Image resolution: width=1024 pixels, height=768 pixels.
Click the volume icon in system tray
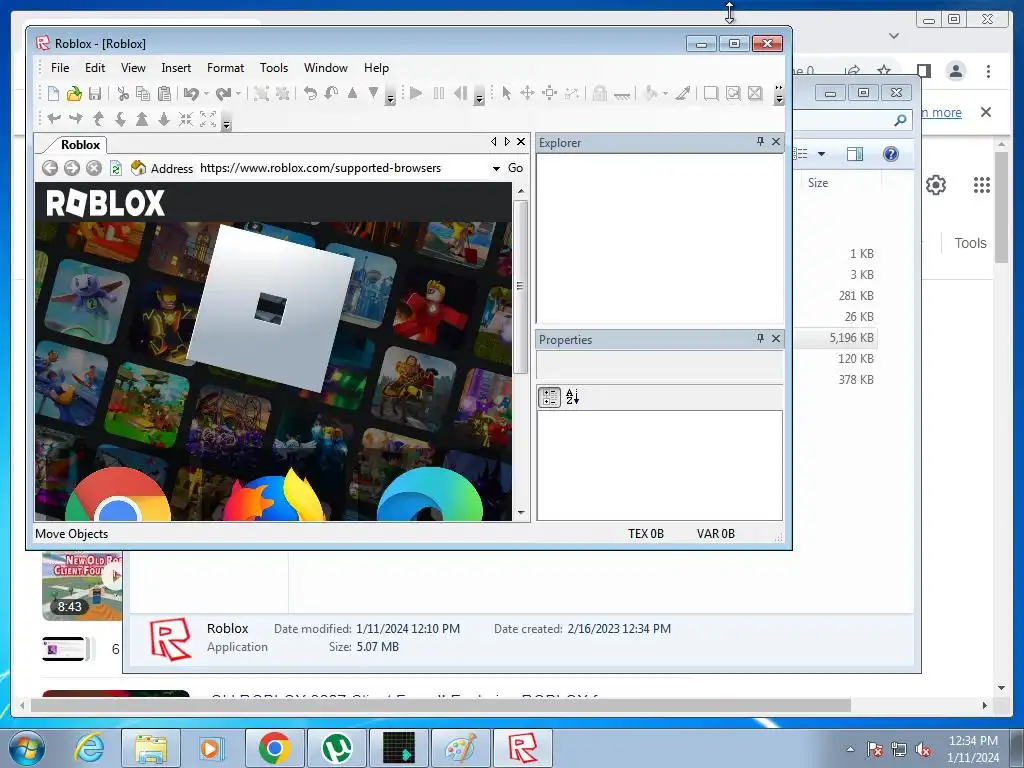coord(923,749)
